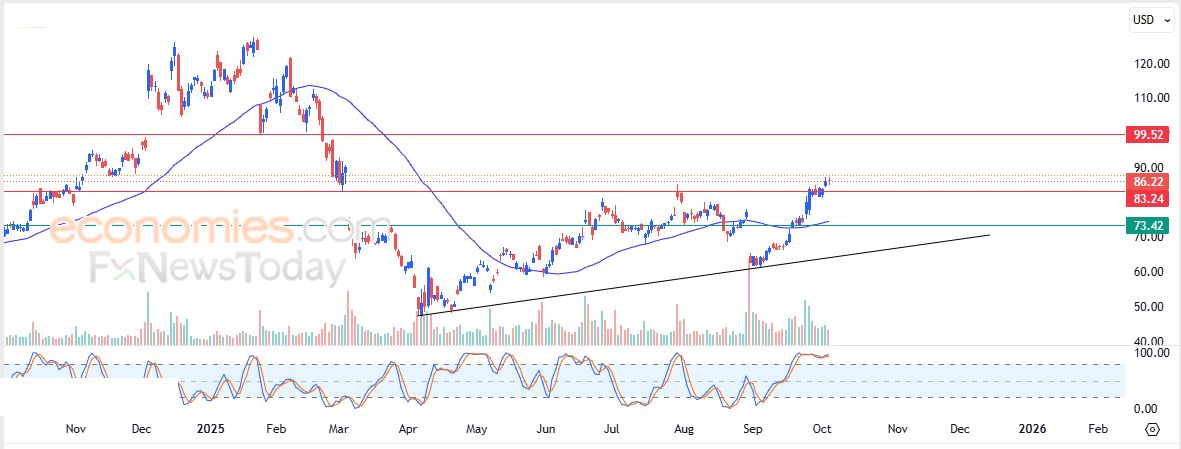Select the Apr label on time axis
The height and width of the screenshot is (449, 1181).
point(408,429)
